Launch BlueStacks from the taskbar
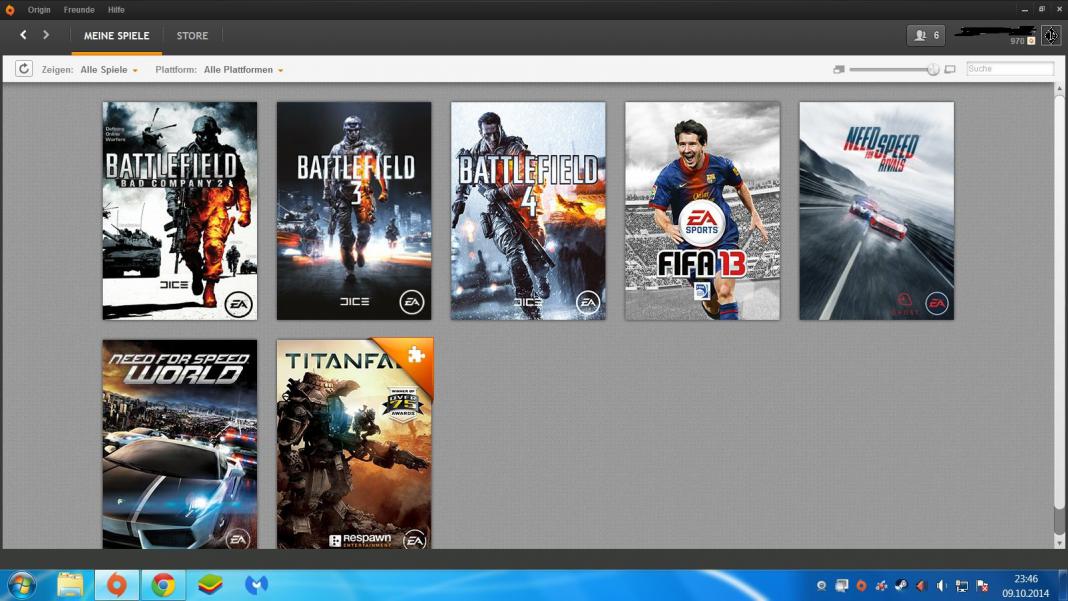This screenshot has height=601, width=1068. [209, 585]
